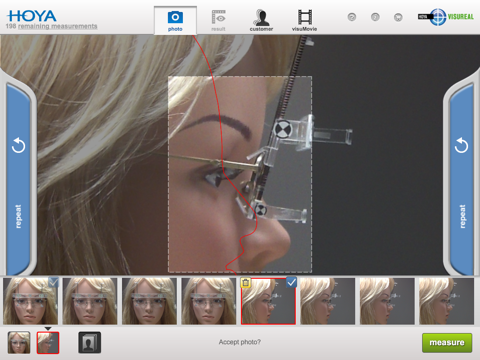Toggle checkmark on the red-bordered side photo

291,283
